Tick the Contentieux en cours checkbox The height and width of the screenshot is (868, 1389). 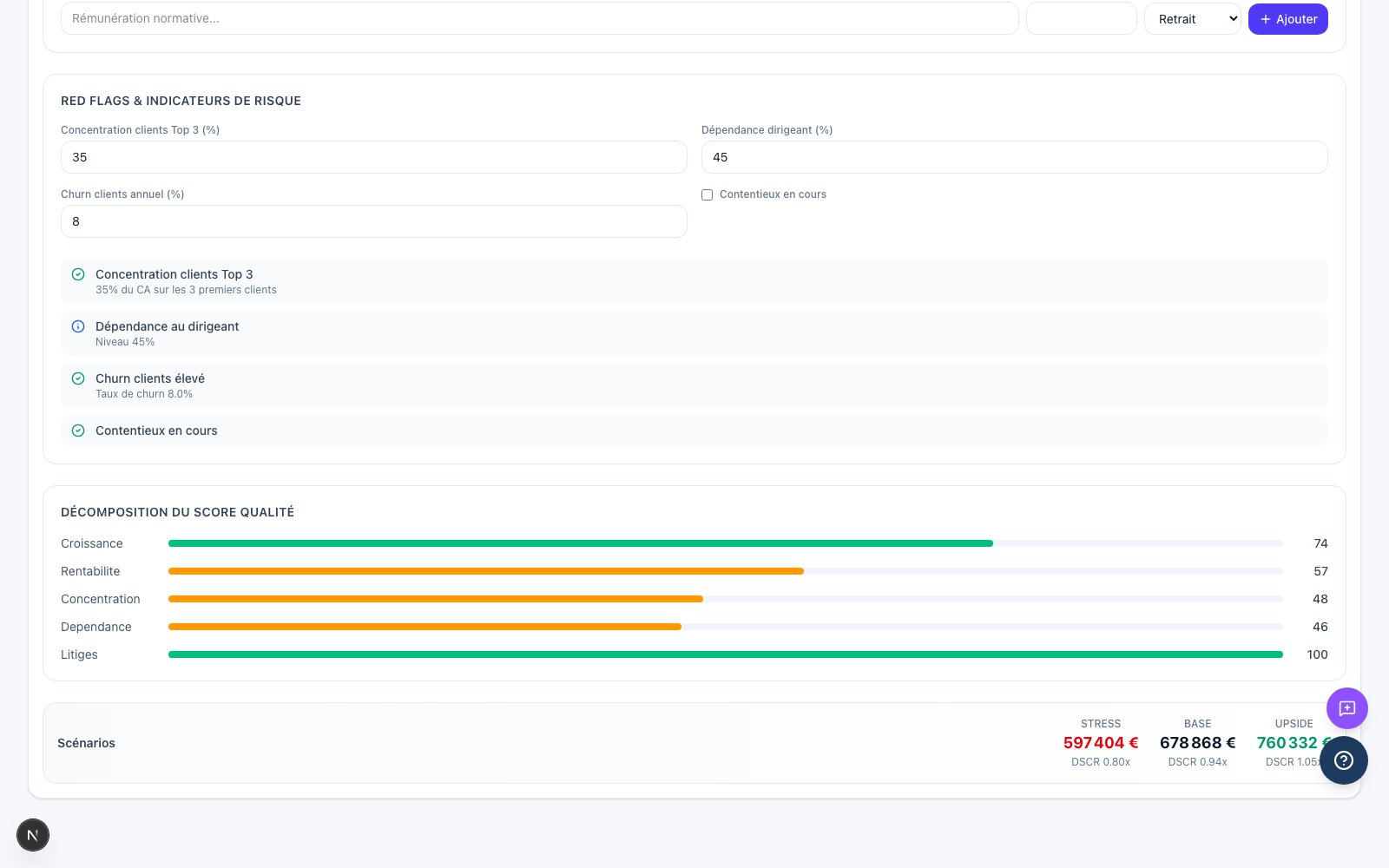pyautogui.click(x=707, y=195)
